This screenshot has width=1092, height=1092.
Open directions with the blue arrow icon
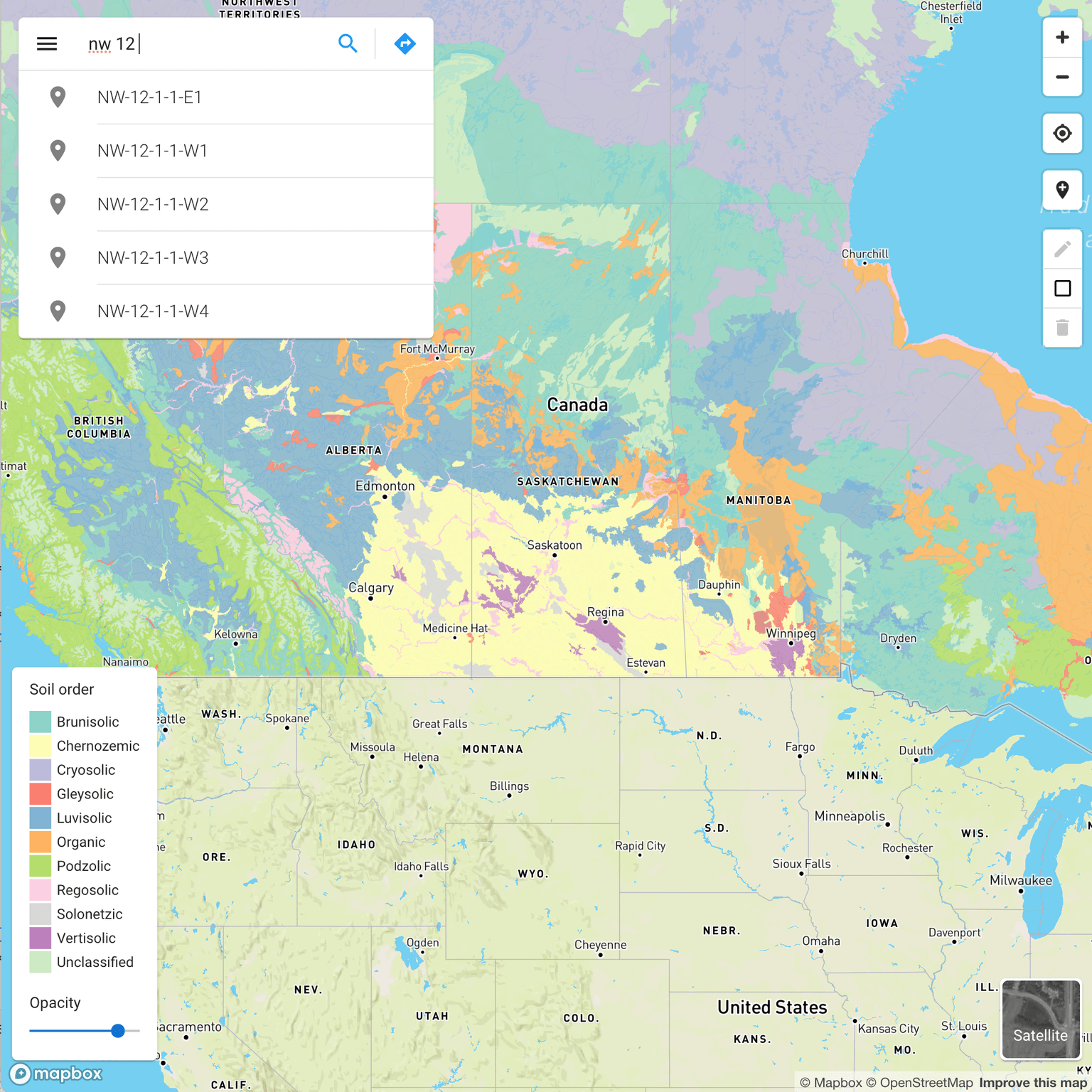coord(405,44)
